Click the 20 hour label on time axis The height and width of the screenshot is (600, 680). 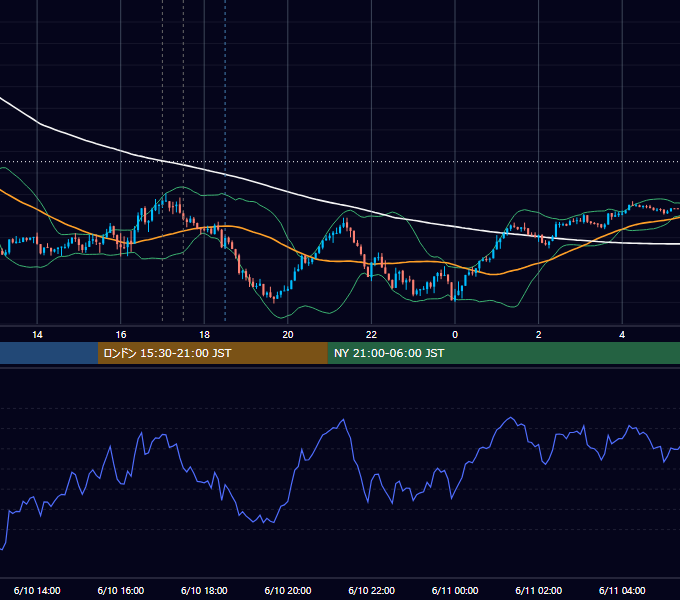pos(288,335)
